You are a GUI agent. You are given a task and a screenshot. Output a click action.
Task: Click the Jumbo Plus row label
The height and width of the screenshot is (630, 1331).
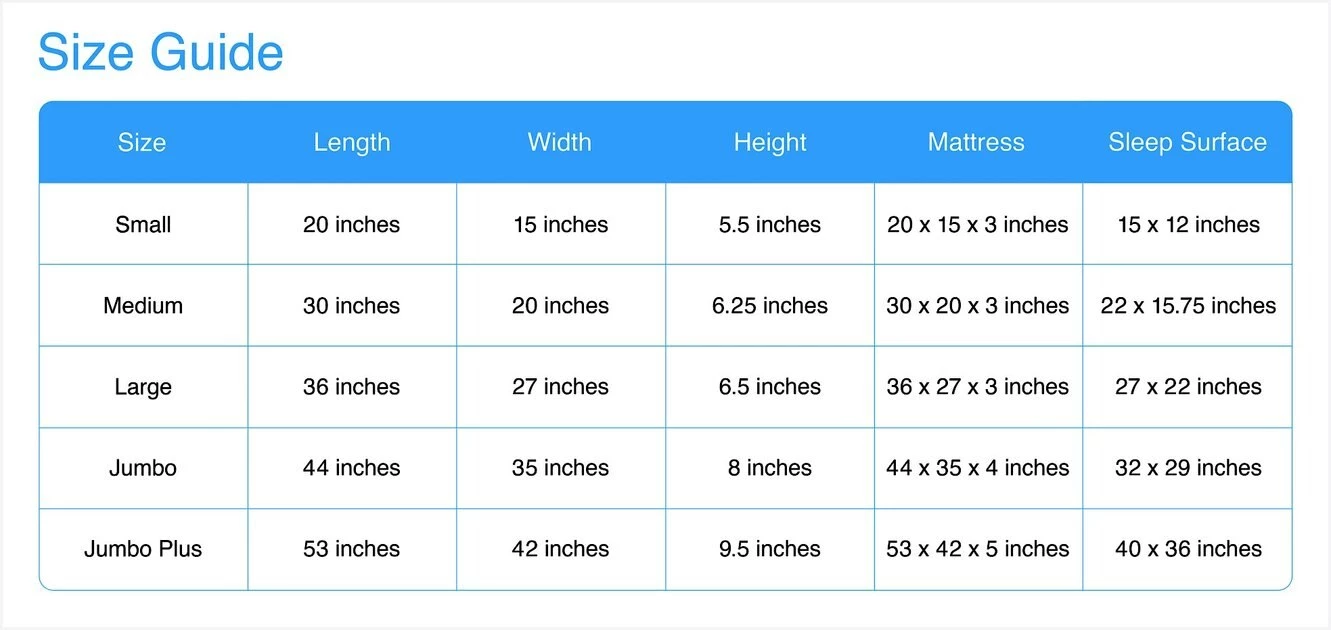(143, 548)
